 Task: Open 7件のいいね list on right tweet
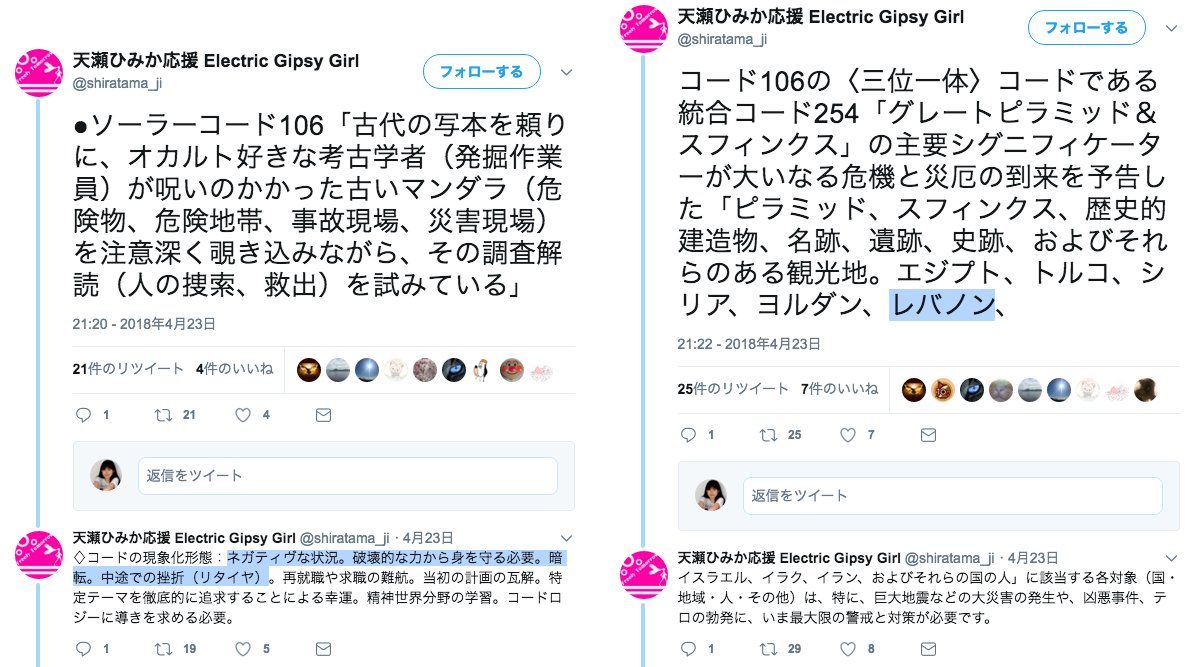pos(840,389)
